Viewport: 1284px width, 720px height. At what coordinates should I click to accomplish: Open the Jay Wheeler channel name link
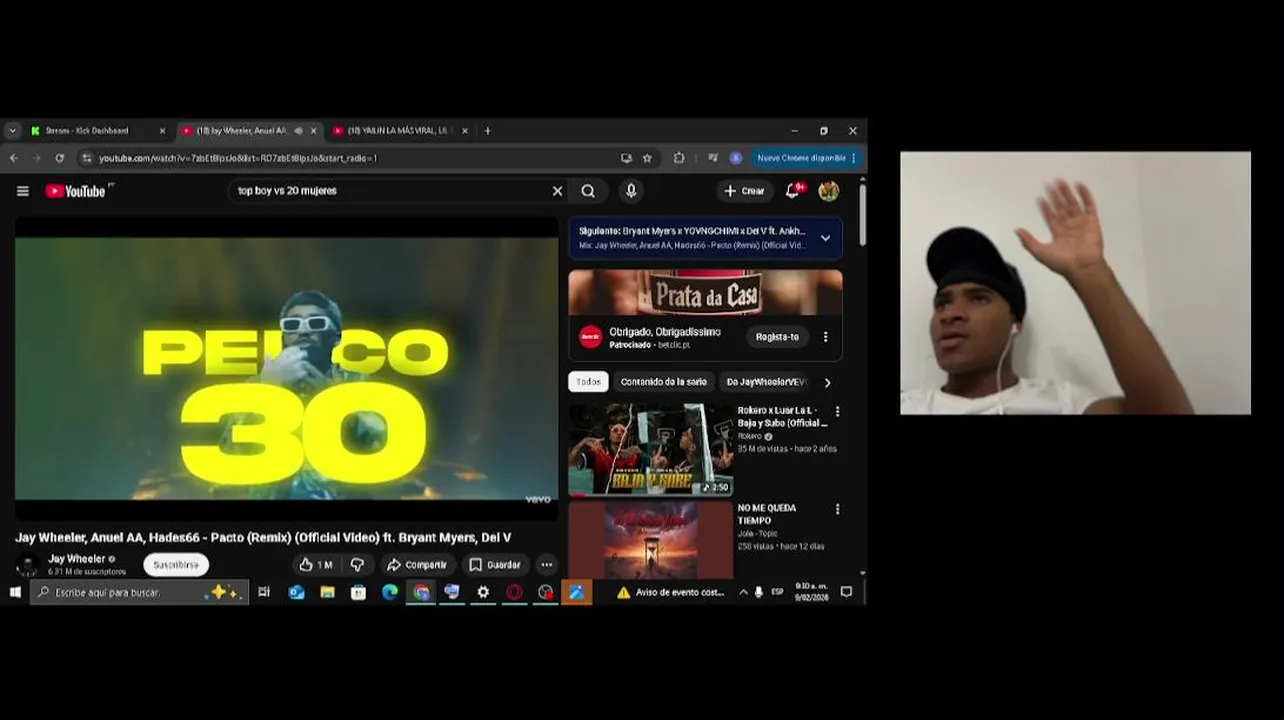point(77,559)
